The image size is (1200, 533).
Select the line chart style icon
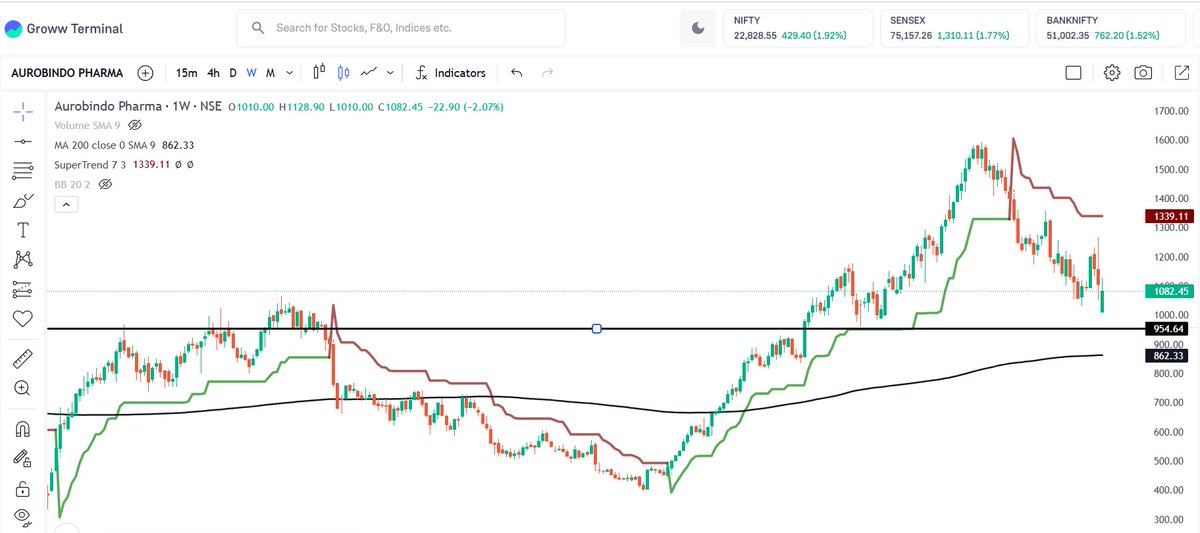tap(369, 72)
